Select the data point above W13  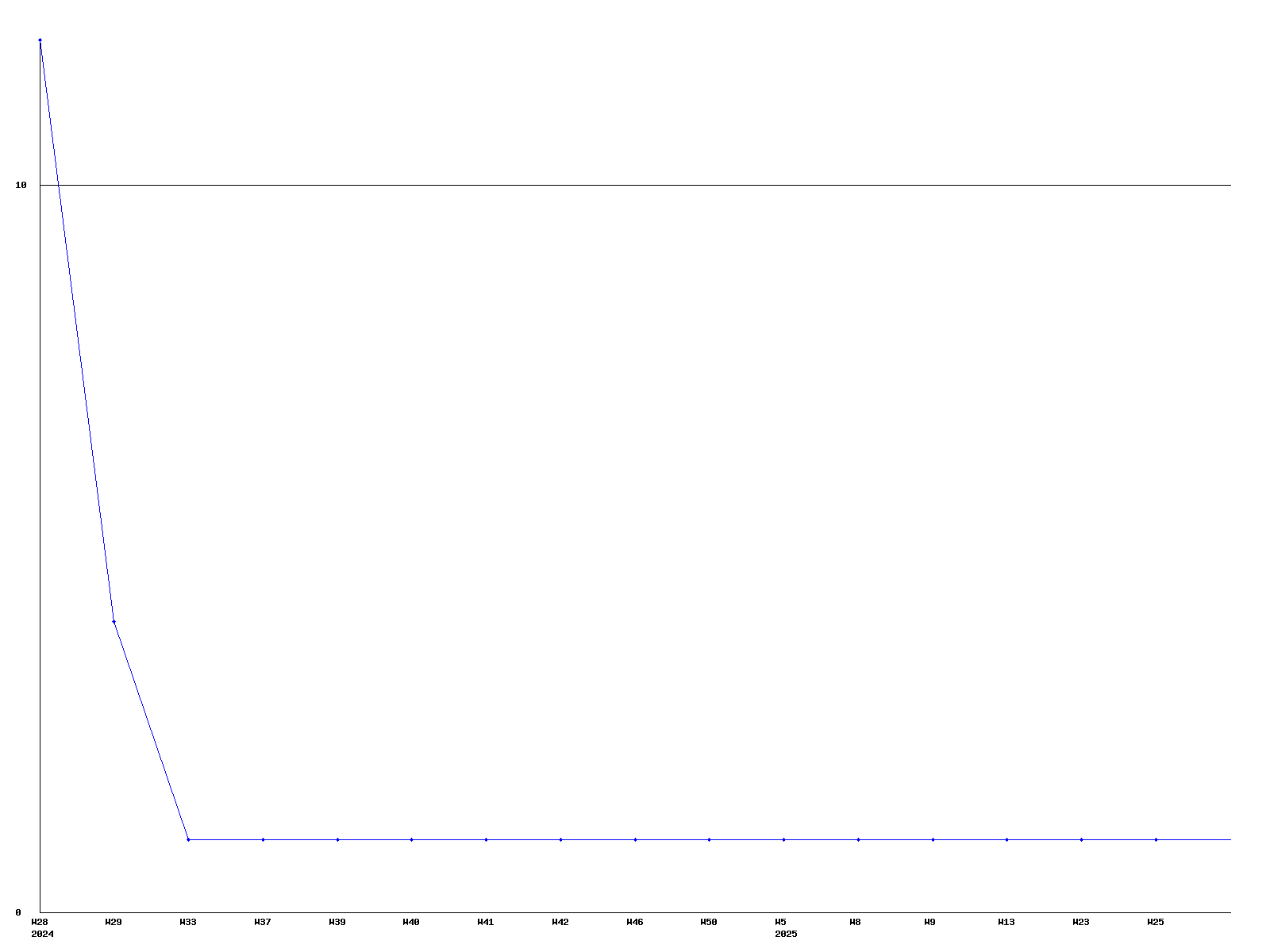click(x=1006, y=839)
